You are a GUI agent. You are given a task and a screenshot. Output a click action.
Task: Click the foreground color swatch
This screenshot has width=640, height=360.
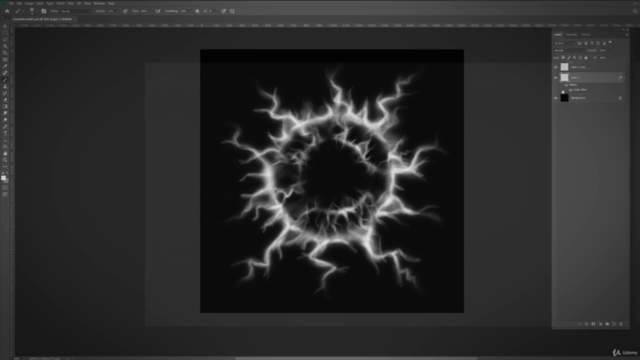click(3, 178)
